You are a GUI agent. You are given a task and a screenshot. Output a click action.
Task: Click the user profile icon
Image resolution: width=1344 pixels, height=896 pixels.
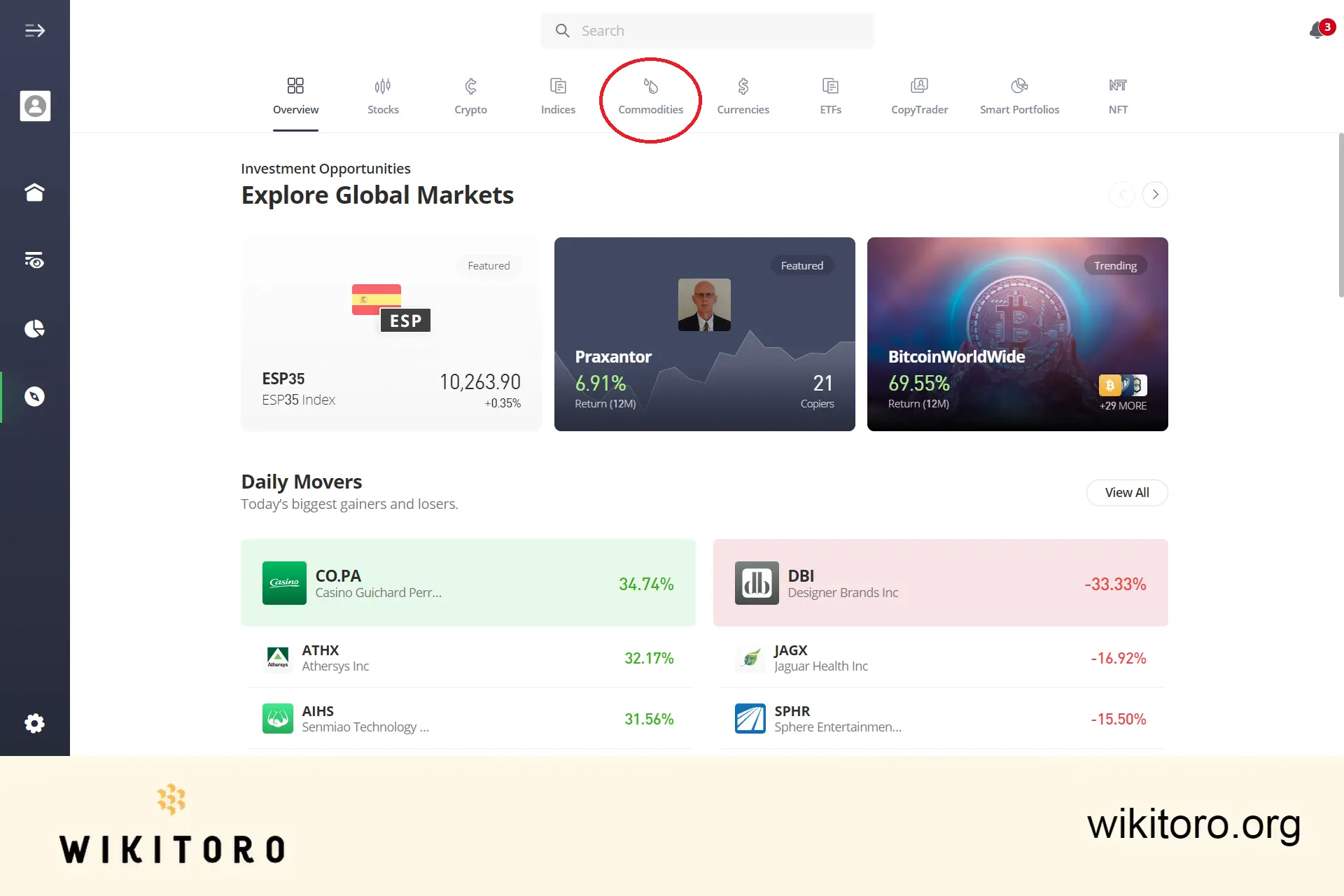[x=35, y=106]
